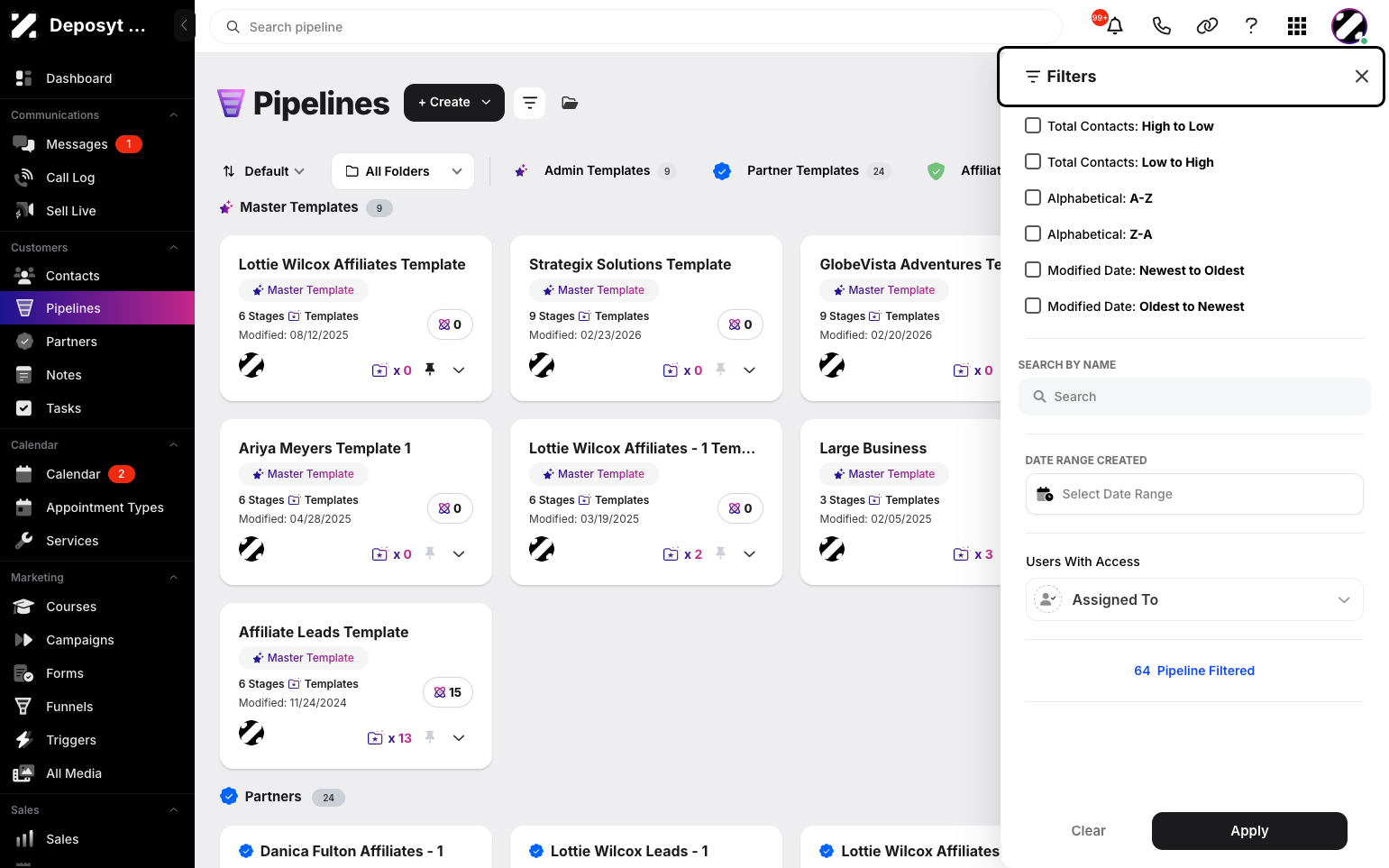This screenshot has width=1389, height=868.
Task: Check Total Contacts: High to Low
Action: 1033,126
